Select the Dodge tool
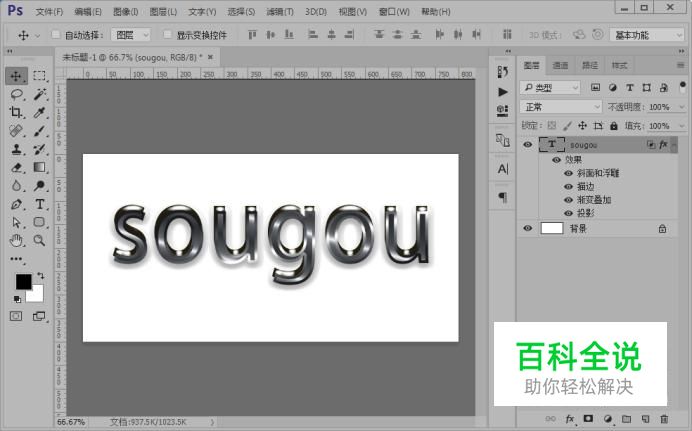Screen dimensions: 692x431 (x=39, y=186)
